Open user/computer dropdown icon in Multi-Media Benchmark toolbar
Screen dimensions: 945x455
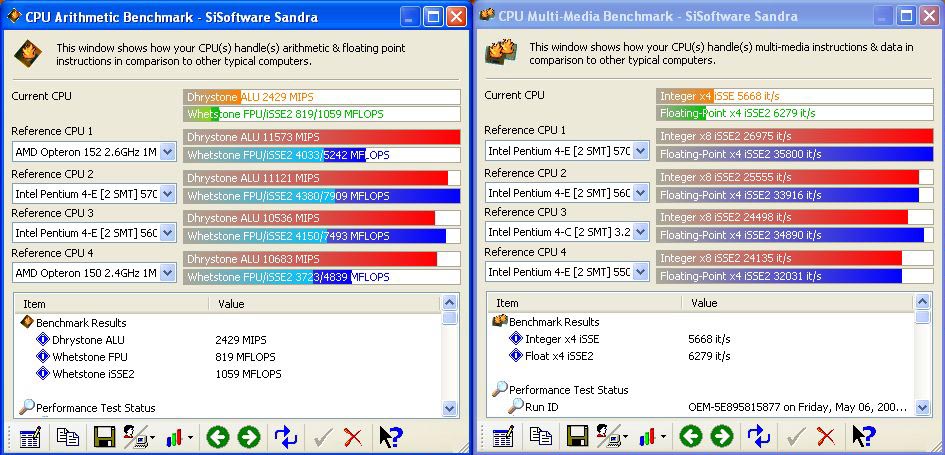pos(611,436)
